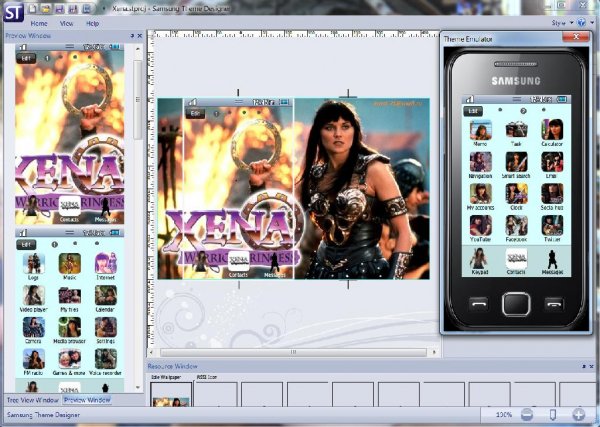
Task: Pin the Preview Window panel
Action: (x=132, y=36)
